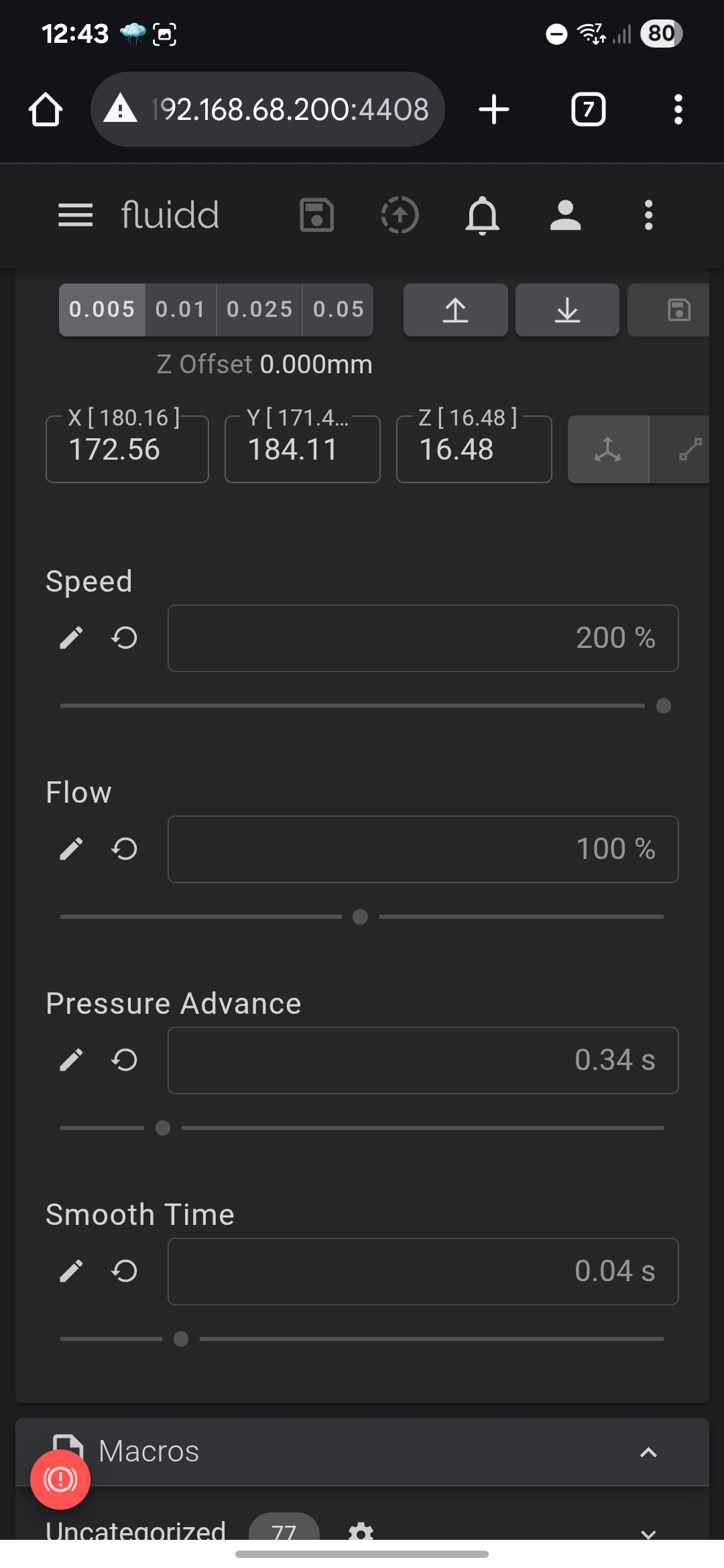Open the fluidd hamburger navigation menu
The width and height of the screenshot is (724, 1568).
point(75,215)
